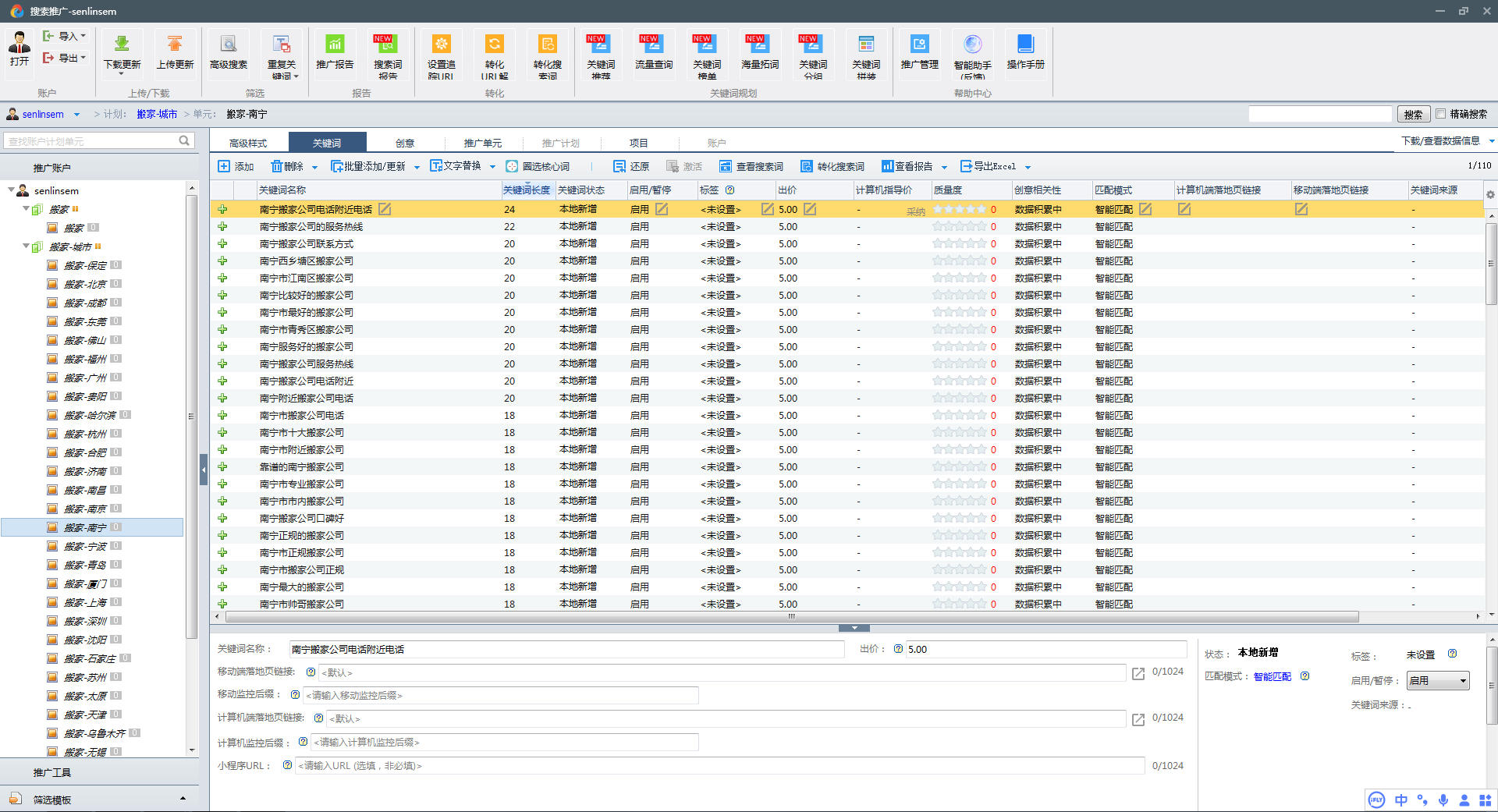Click the horizontal table scrollbar
Image resolution: width=1498 pixels, height=812 pixels.
pyautogui.click(x=791, y=616)
